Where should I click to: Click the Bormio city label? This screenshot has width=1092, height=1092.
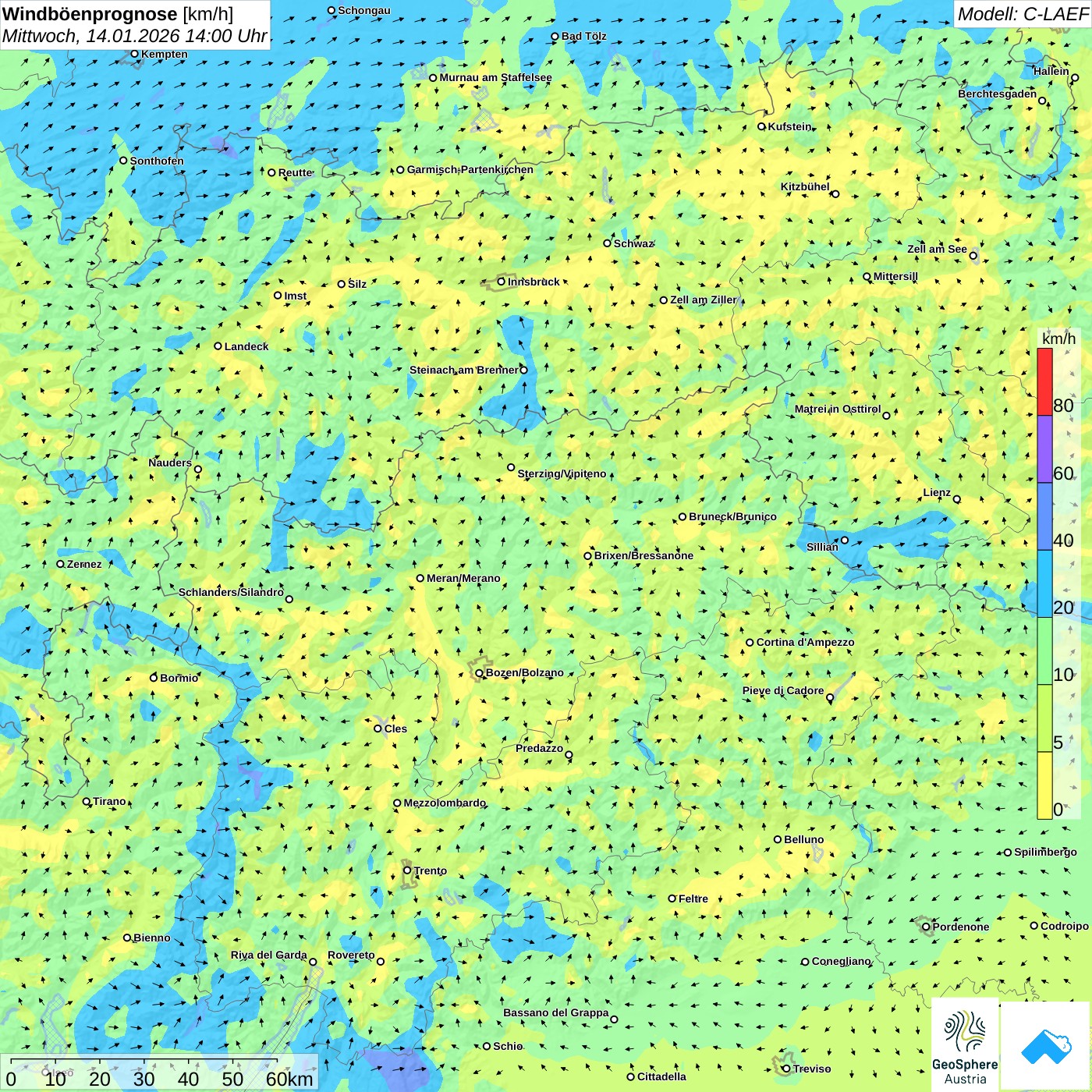coord(179,678)
